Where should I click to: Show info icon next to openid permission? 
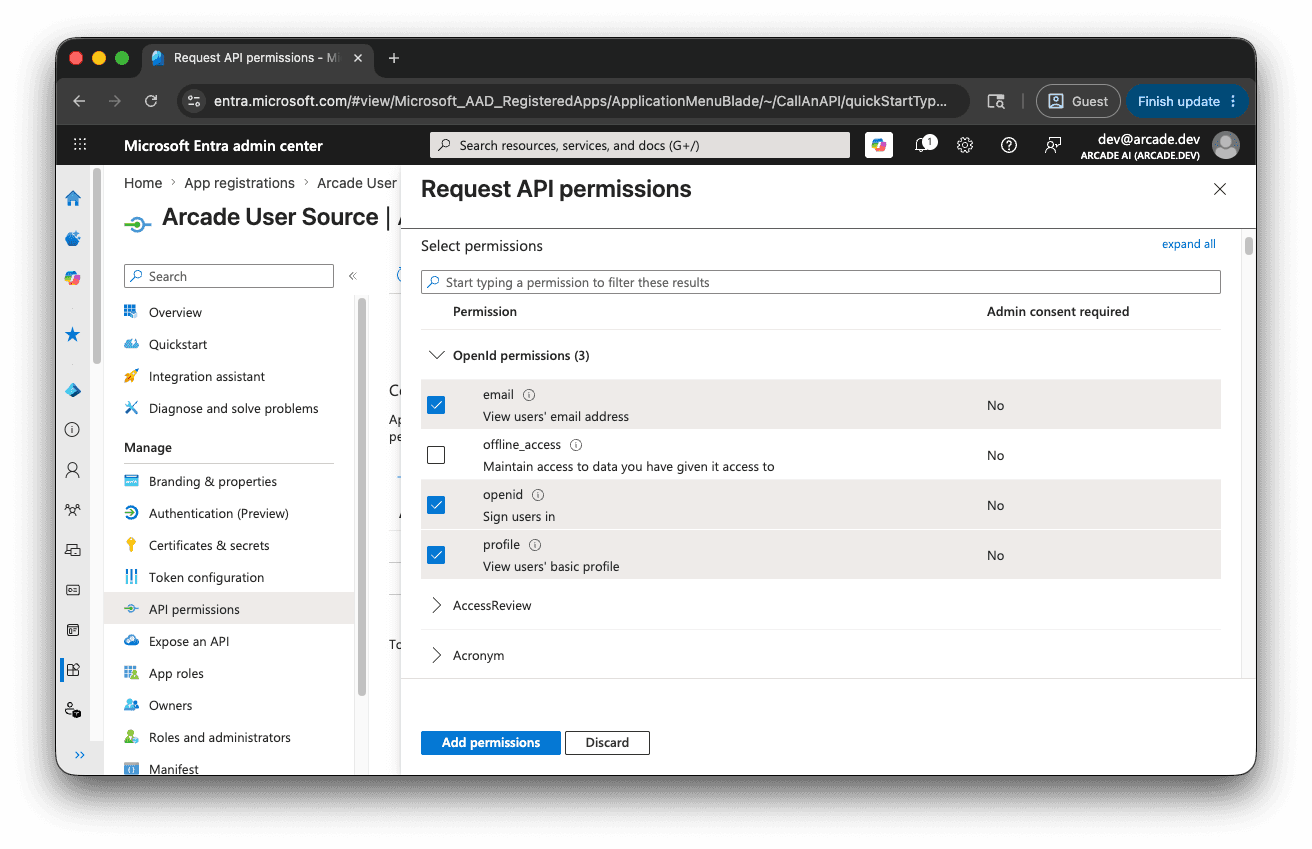pyautogui.click(x=538, y=495)
